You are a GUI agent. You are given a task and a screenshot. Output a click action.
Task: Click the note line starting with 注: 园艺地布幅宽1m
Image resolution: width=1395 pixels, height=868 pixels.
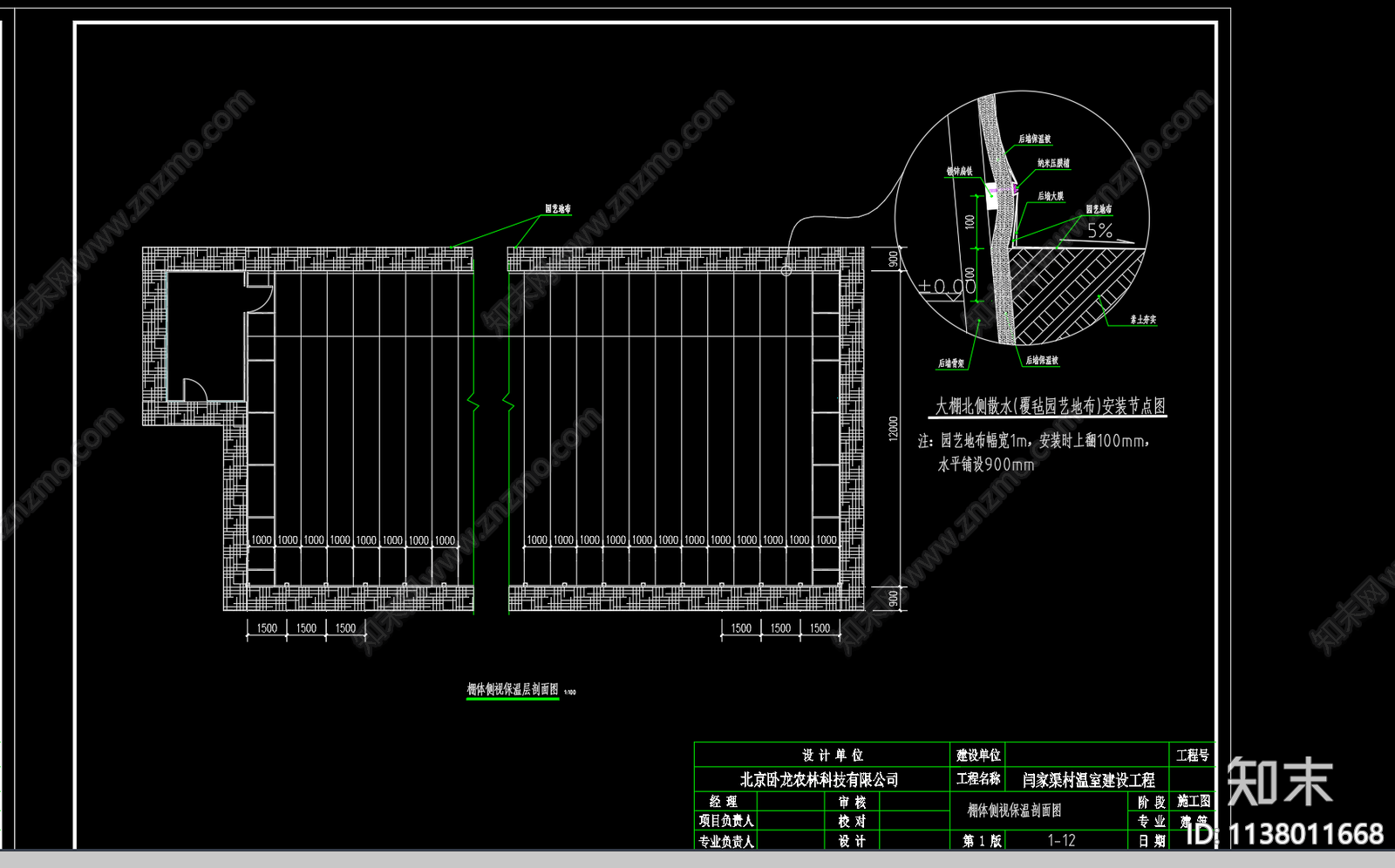[x=1034, y=441]
